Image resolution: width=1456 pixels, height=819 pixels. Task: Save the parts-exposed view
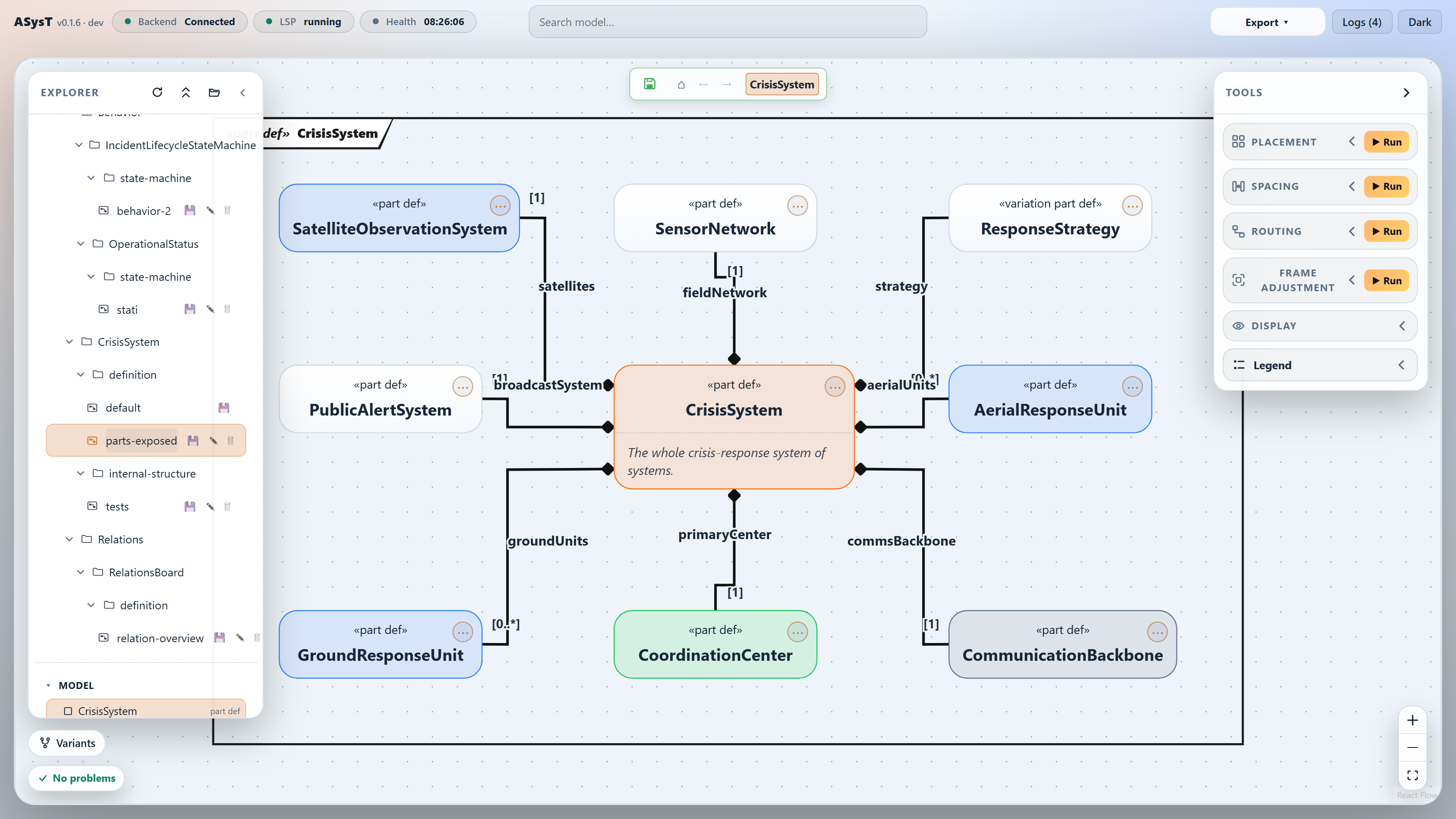click(193, 440)
